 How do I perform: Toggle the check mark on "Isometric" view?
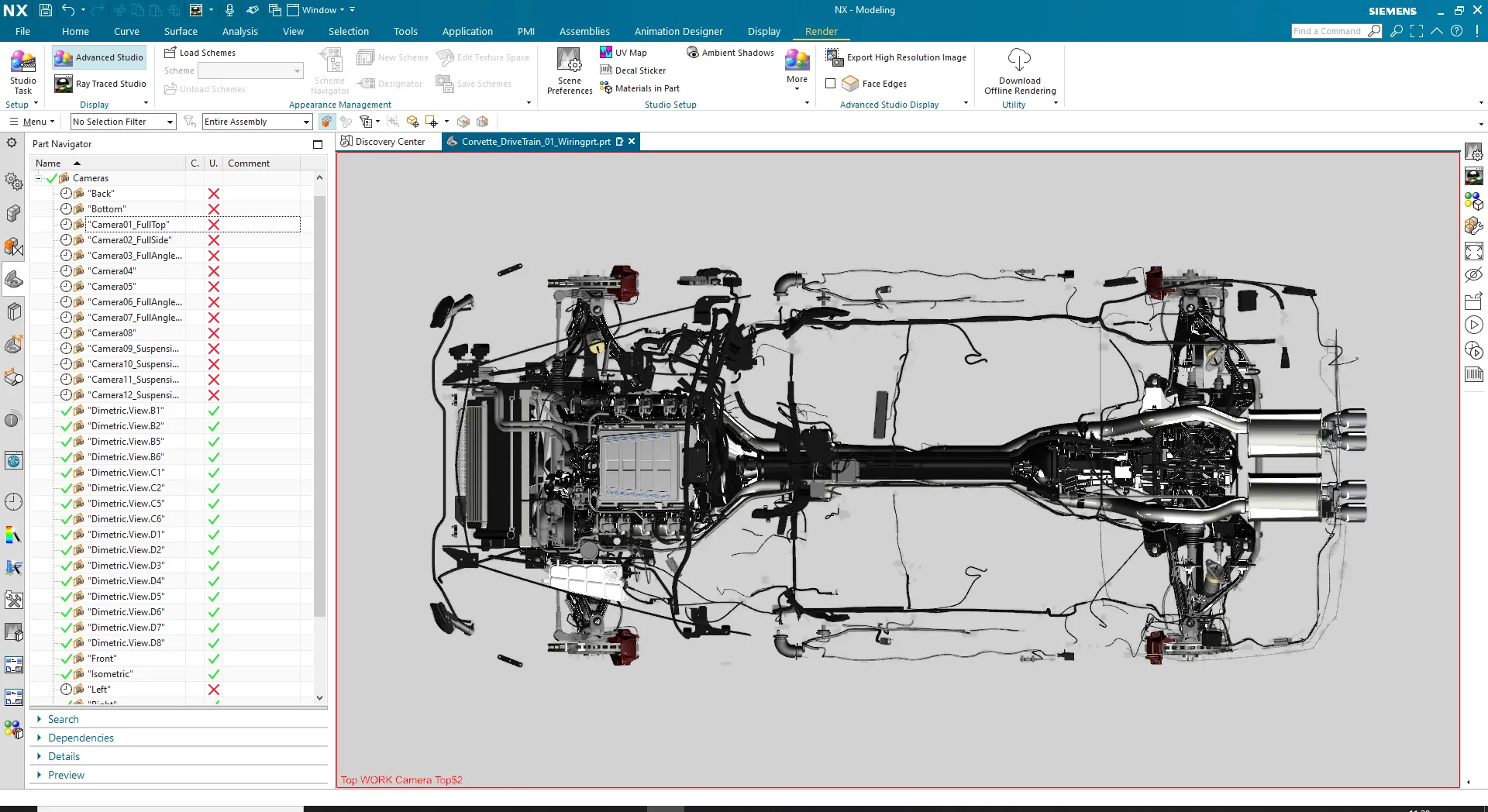pyautogui.click(x=67, y=674)
